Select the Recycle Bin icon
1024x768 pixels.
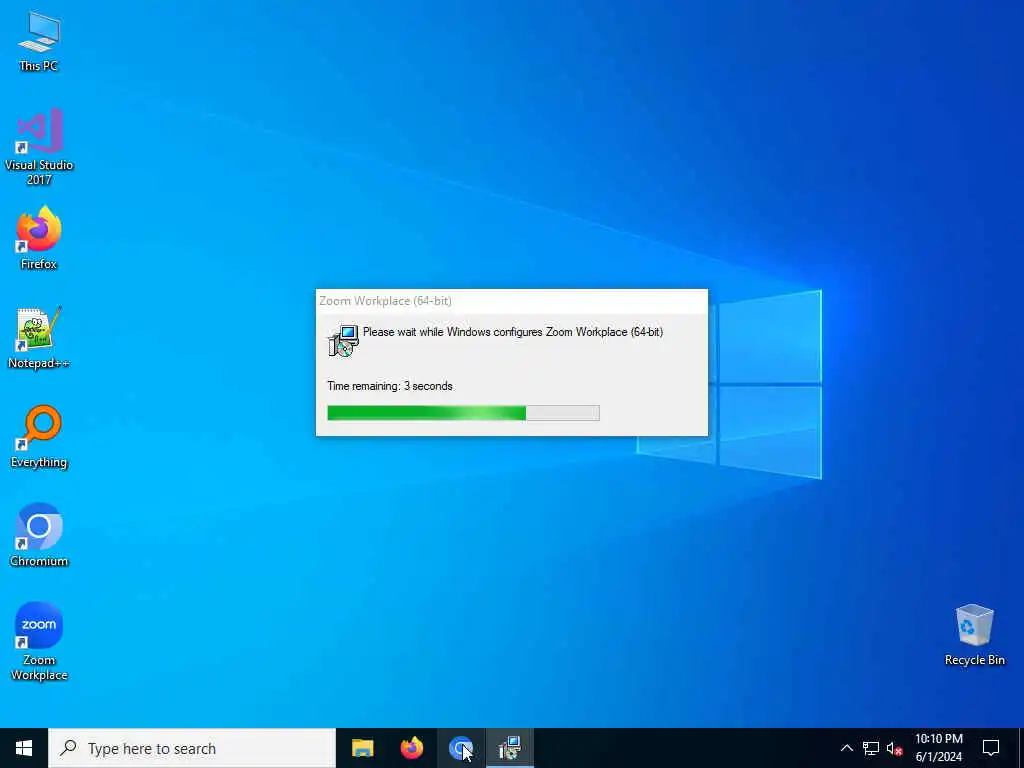tap(974, 635)
